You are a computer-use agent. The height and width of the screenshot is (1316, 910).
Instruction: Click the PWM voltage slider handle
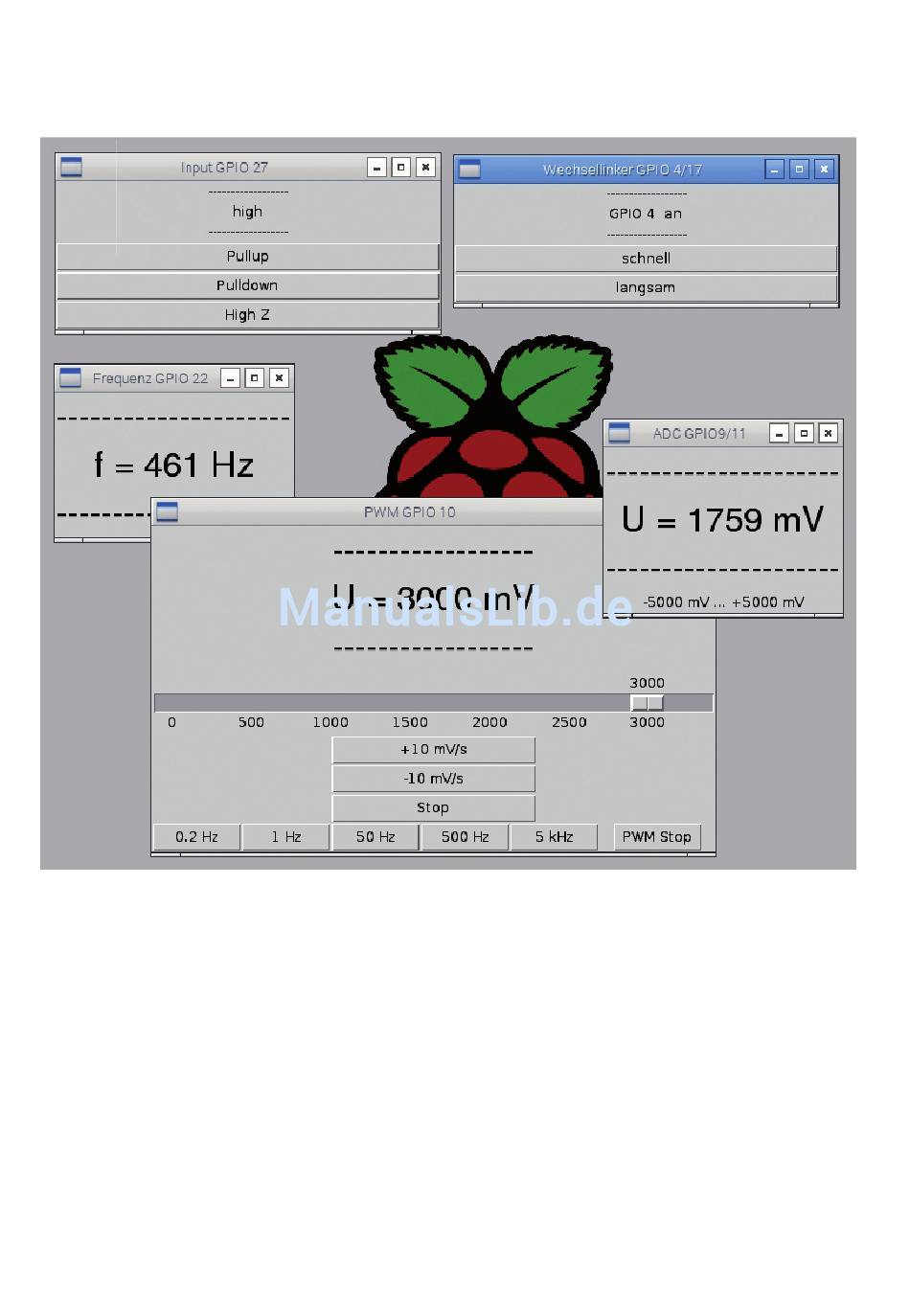click(x=647, y=703)
